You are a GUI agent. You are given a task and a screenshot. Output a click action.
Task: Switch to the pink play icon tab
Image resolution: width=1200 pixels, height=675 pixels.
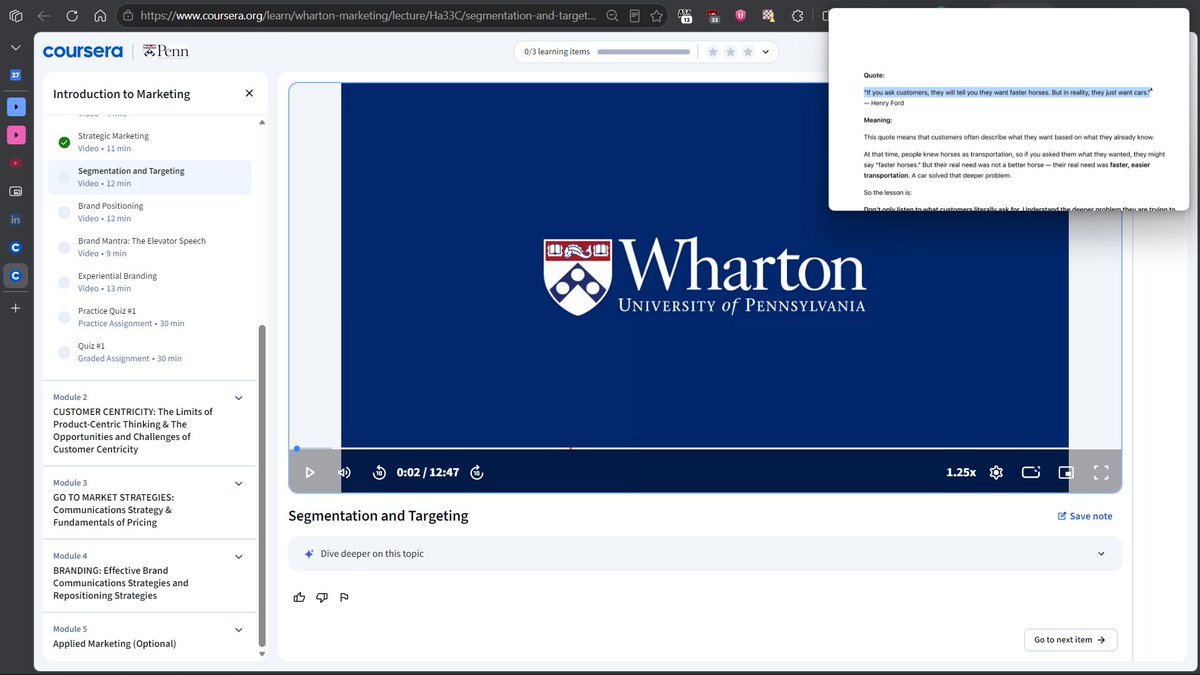coord(15,134)
